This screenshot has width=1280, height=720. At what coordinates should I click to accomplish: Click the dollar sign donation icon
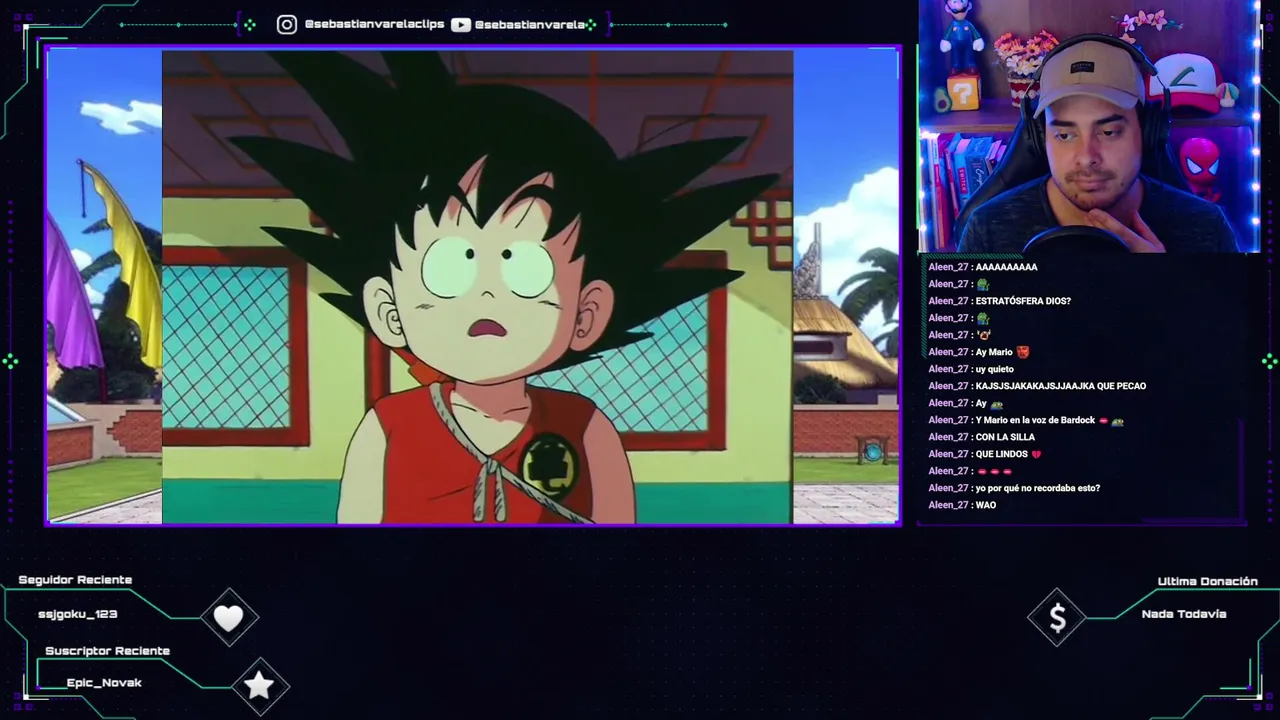(x=1057, y=619)
